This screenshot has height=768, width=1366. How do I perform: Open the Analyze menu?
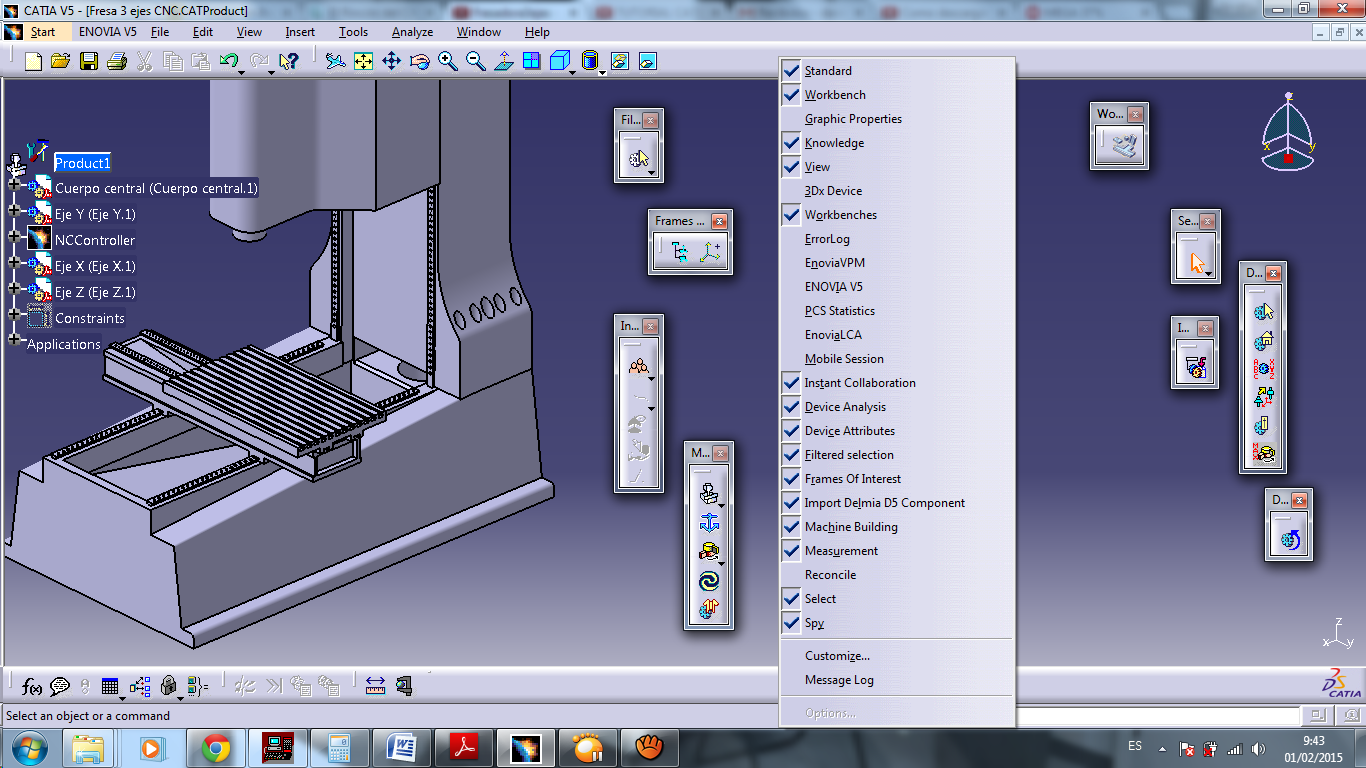click(412, 32)
